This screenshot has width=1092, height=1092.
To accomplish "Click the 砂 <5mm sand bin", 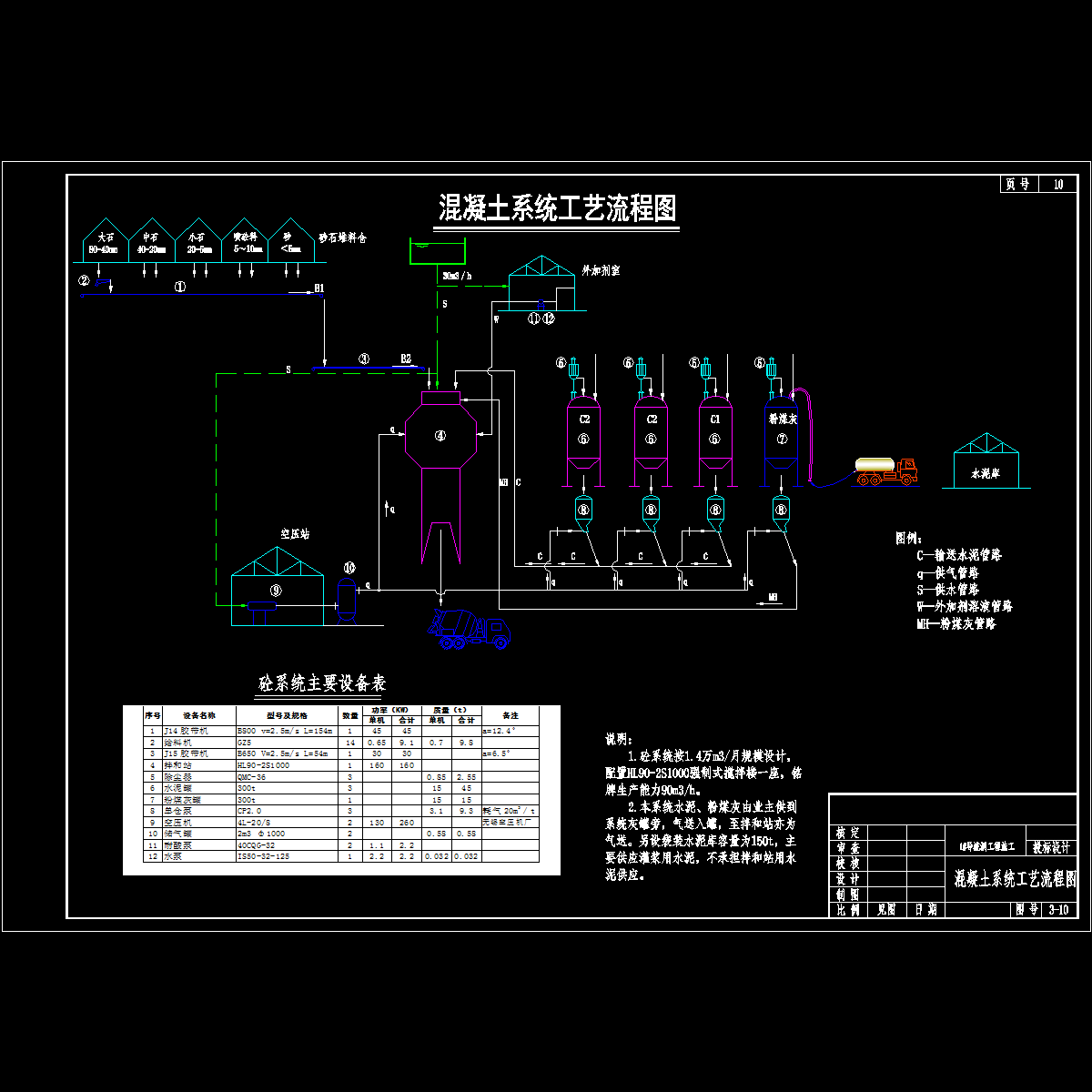I will pyautogui.click(x=293, y=241).
